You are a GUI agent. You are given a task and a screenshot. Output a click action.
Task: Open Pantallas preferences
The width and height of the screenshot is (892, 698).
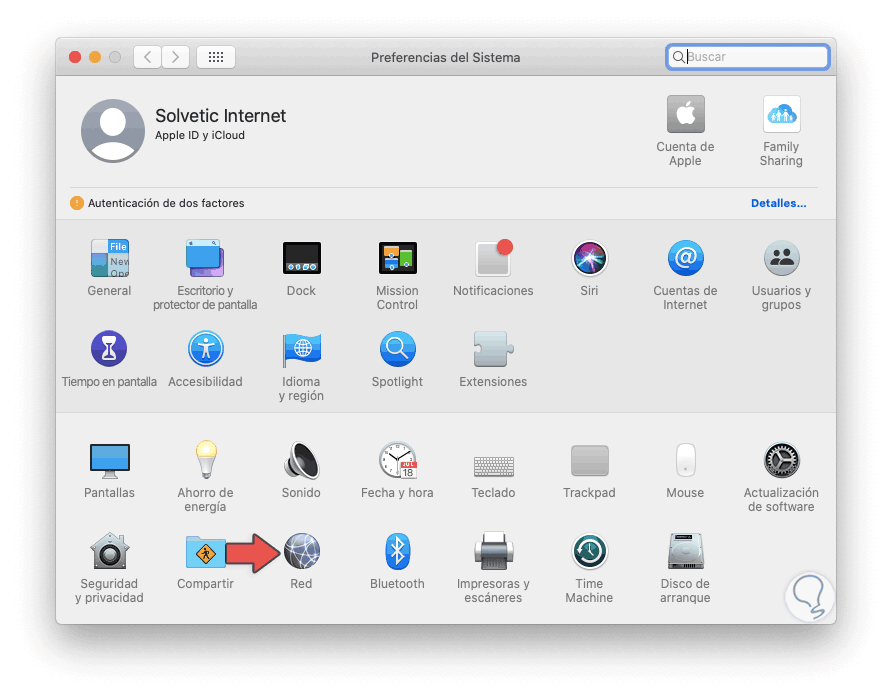click(110, 460)
